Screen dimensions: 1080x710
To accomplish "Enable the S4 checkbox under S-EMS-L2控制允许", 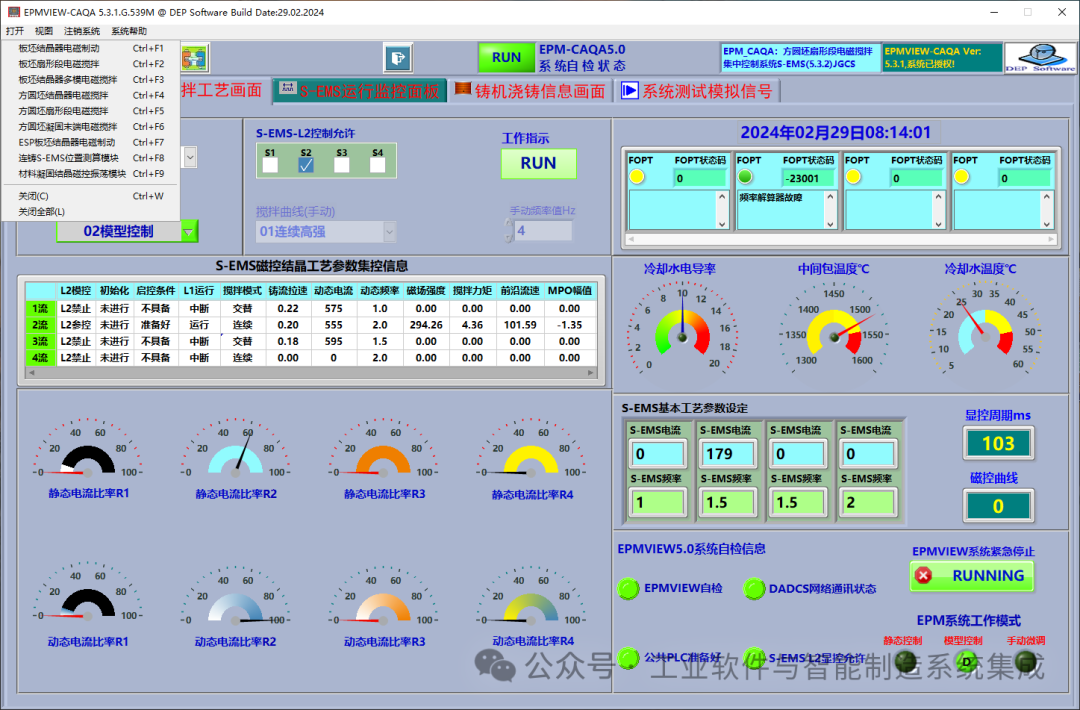I will click(377, 165).
